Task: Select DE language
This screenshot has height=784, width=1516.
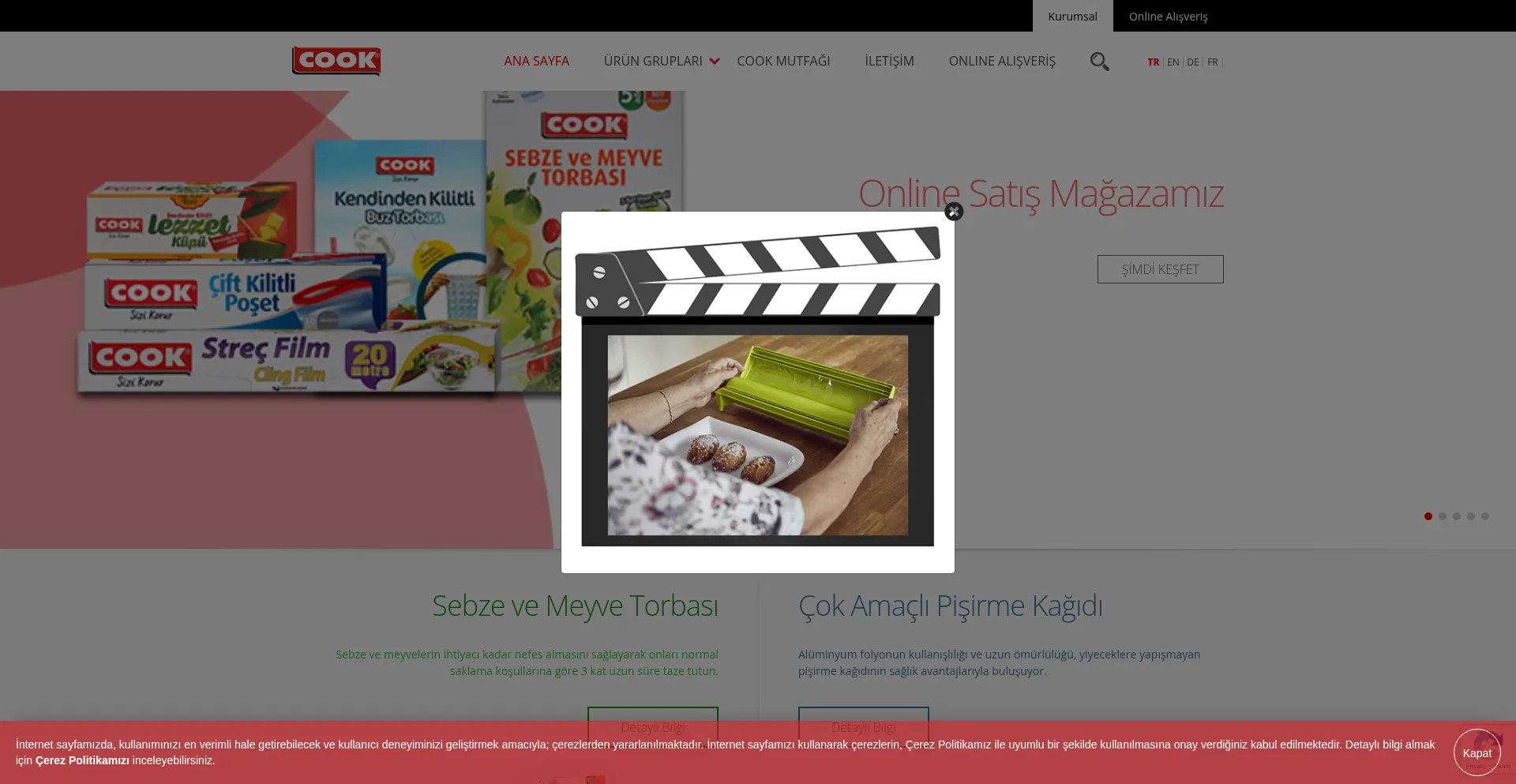Action: tap(1193, 62)
